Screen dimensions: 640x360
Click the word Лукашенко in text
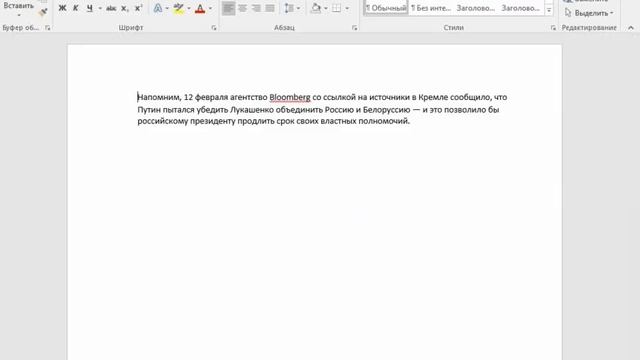tap(252, 109)
